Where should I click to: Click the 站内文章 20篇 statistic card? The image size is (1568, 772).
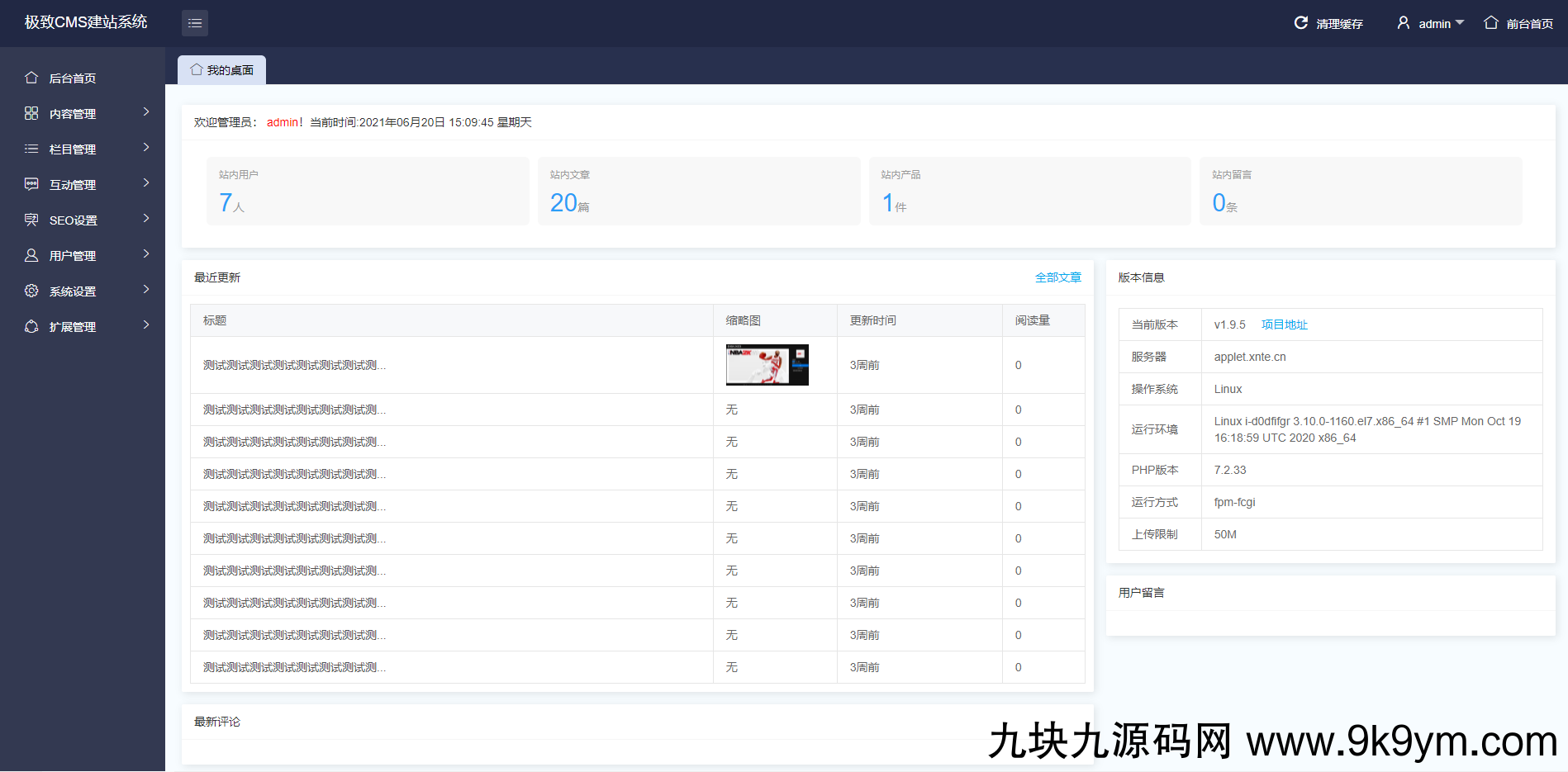click(698, 191)
